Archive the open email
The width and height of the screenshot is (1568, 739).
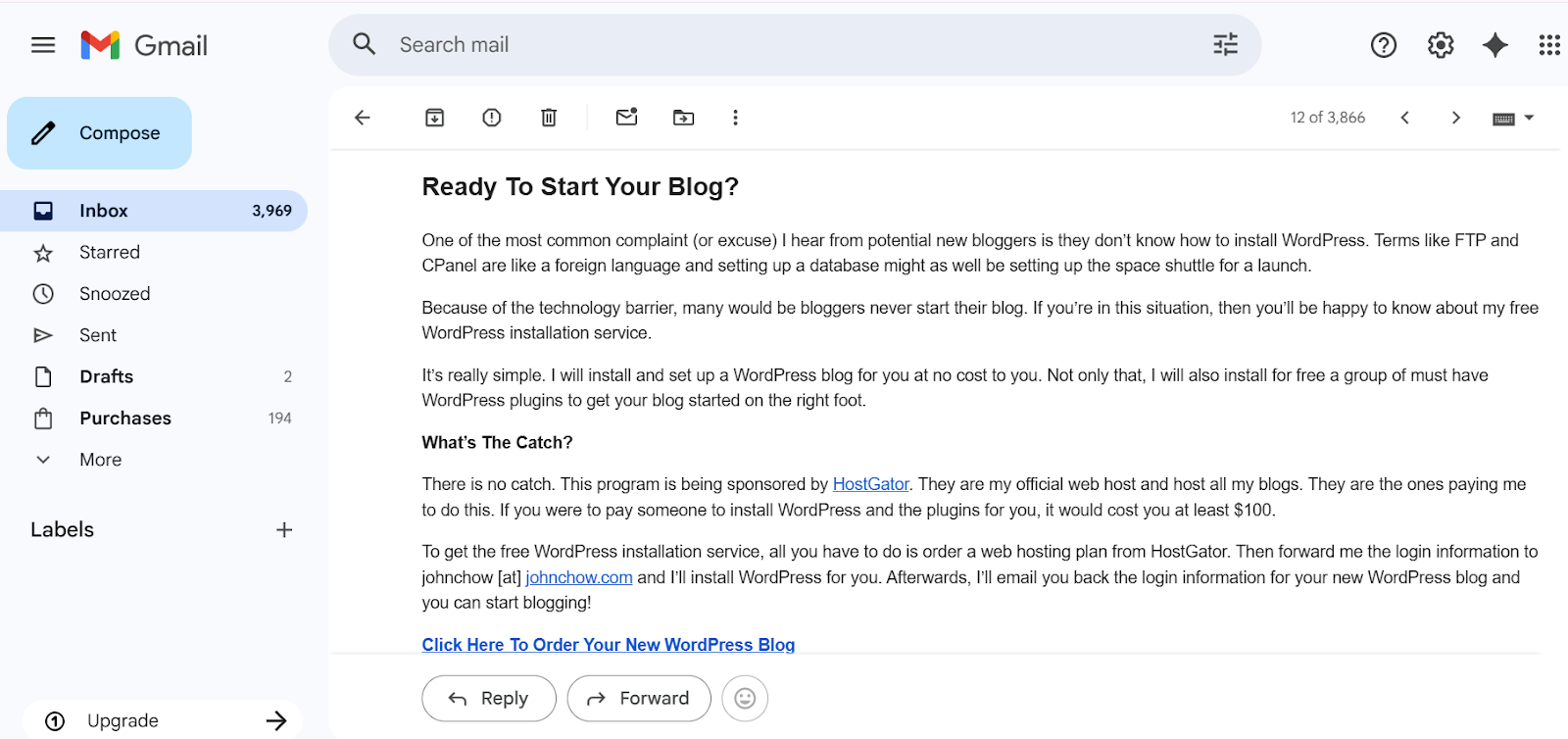coord(435,117)
